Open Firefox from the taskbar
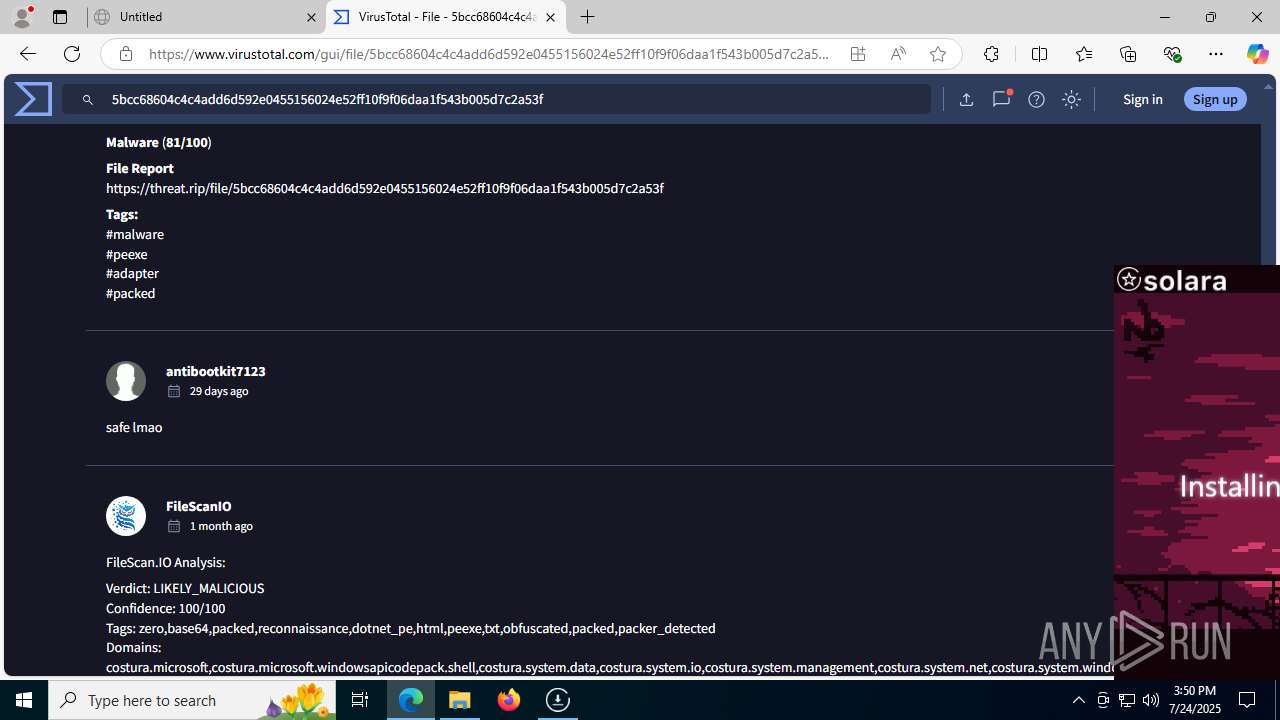 click(509, 700)
